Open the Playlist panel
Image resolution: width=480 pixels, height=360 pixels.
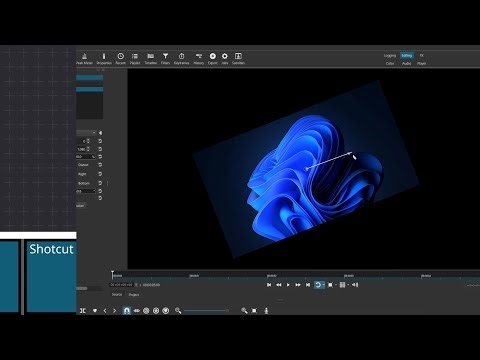pyautogui.click(x=135, y=59)
